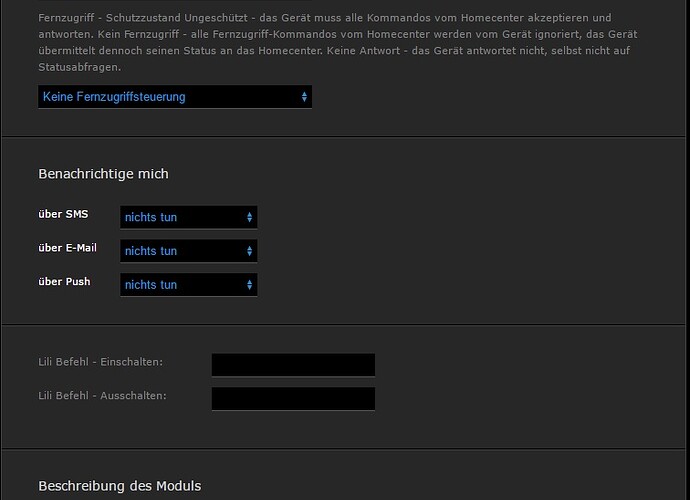Click the über E-Mail label

click(x=67, y=248)
